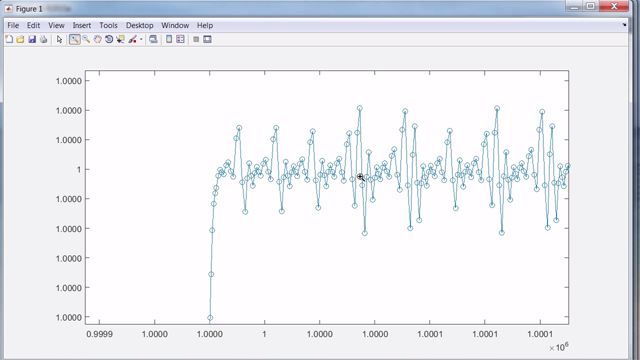Open the Help menu
Image resolution: width=640 pixels, height=360 pixels.
point(205,25)
